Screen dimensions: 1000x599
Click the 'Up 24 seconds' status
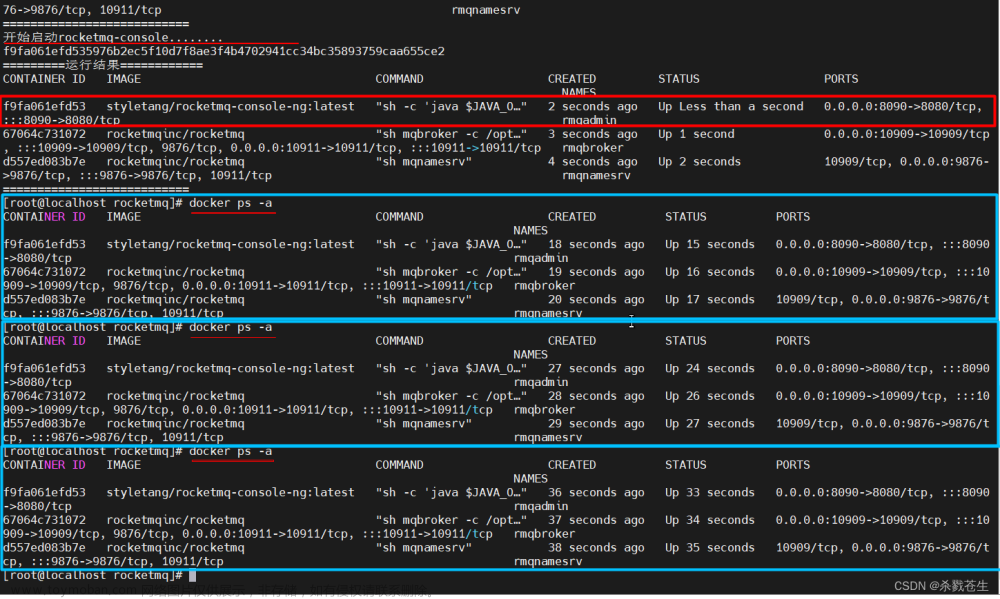pos(710,368)
